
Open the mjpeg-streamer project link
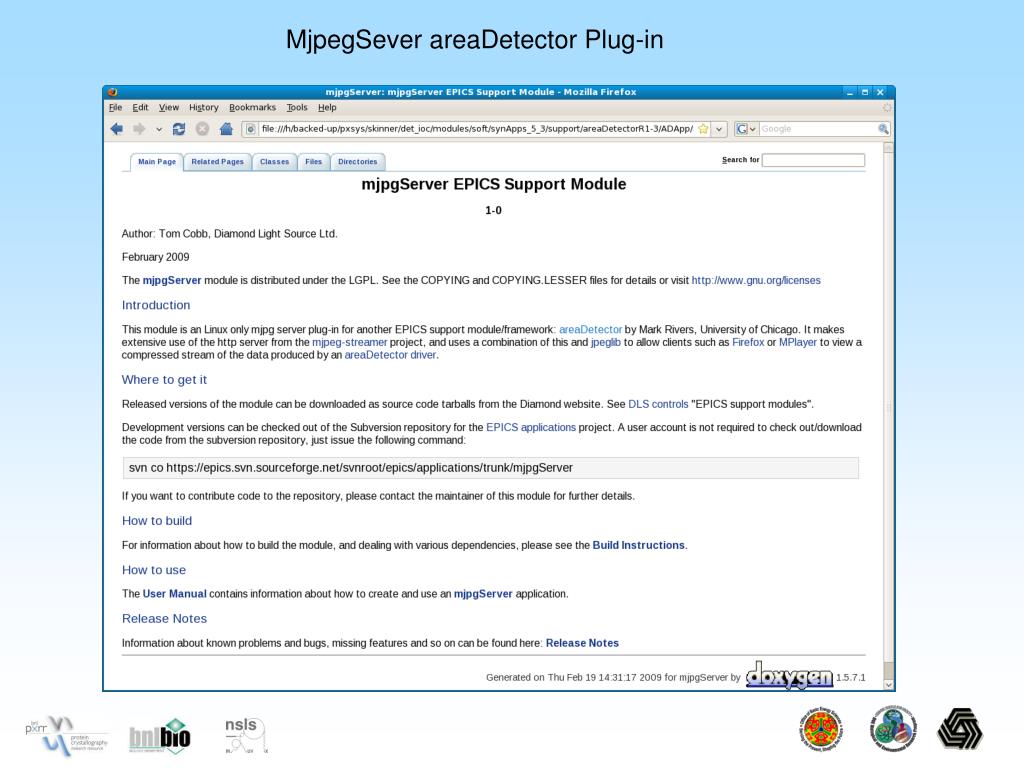coord(349,342)
